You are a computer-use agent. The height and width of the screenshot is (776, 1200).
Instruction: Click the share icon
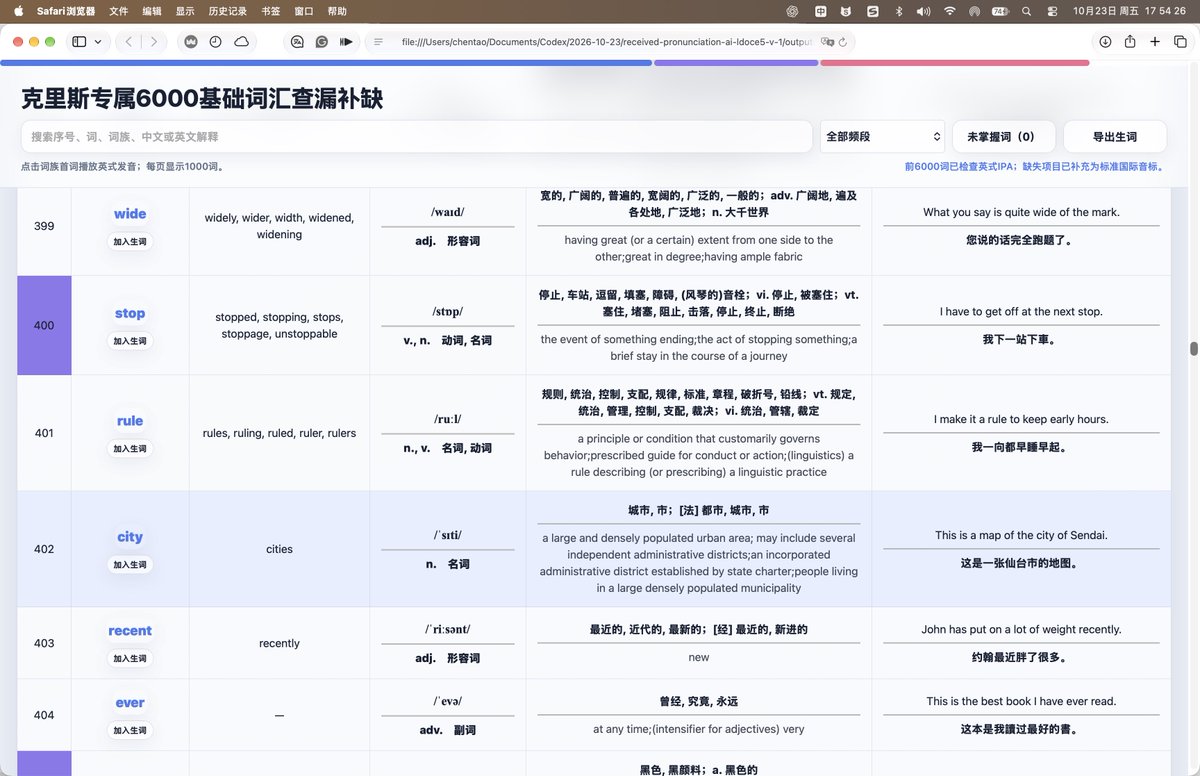coord(1130,42)
